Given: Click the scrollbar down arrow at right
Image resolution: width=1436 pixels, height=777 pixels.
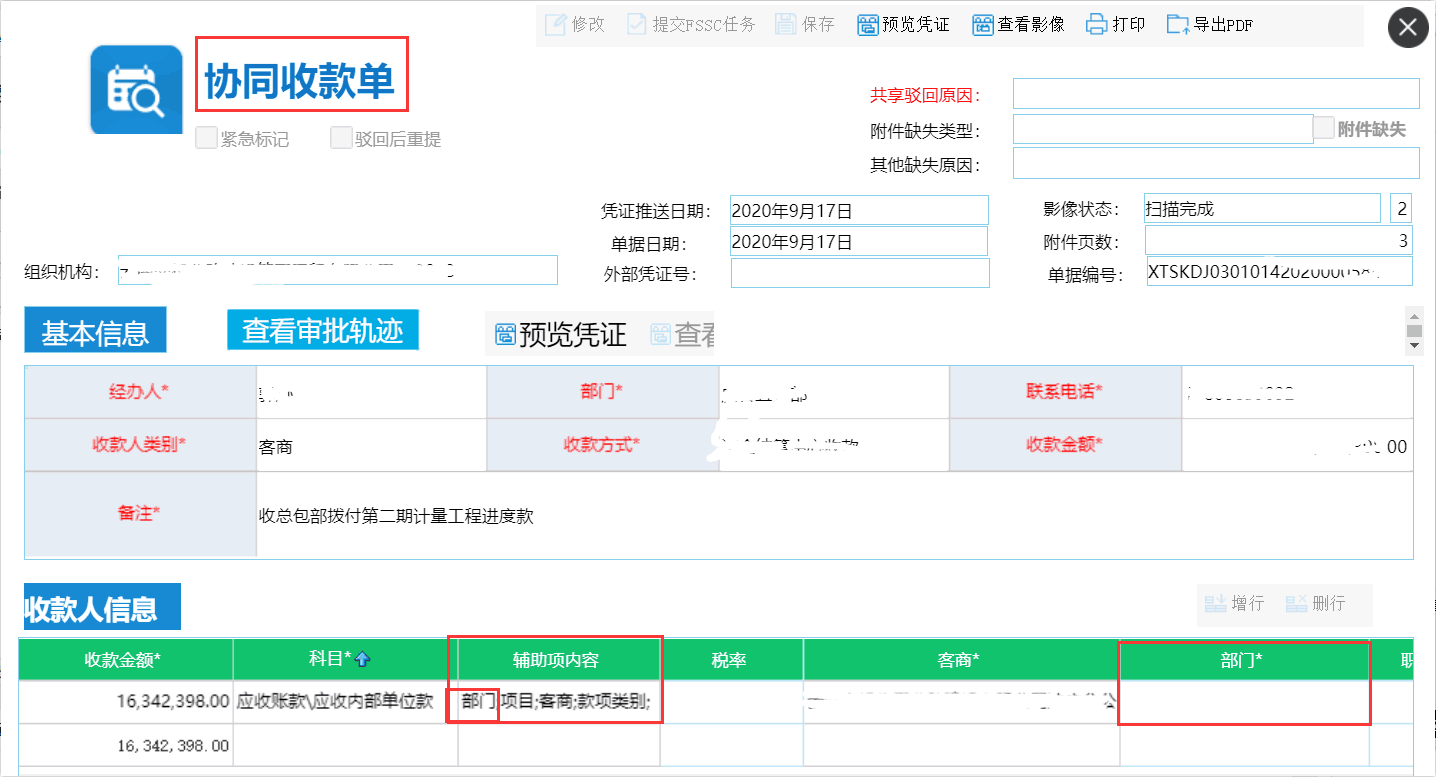Looking at the screenshot, I should tap(1414, 345).
